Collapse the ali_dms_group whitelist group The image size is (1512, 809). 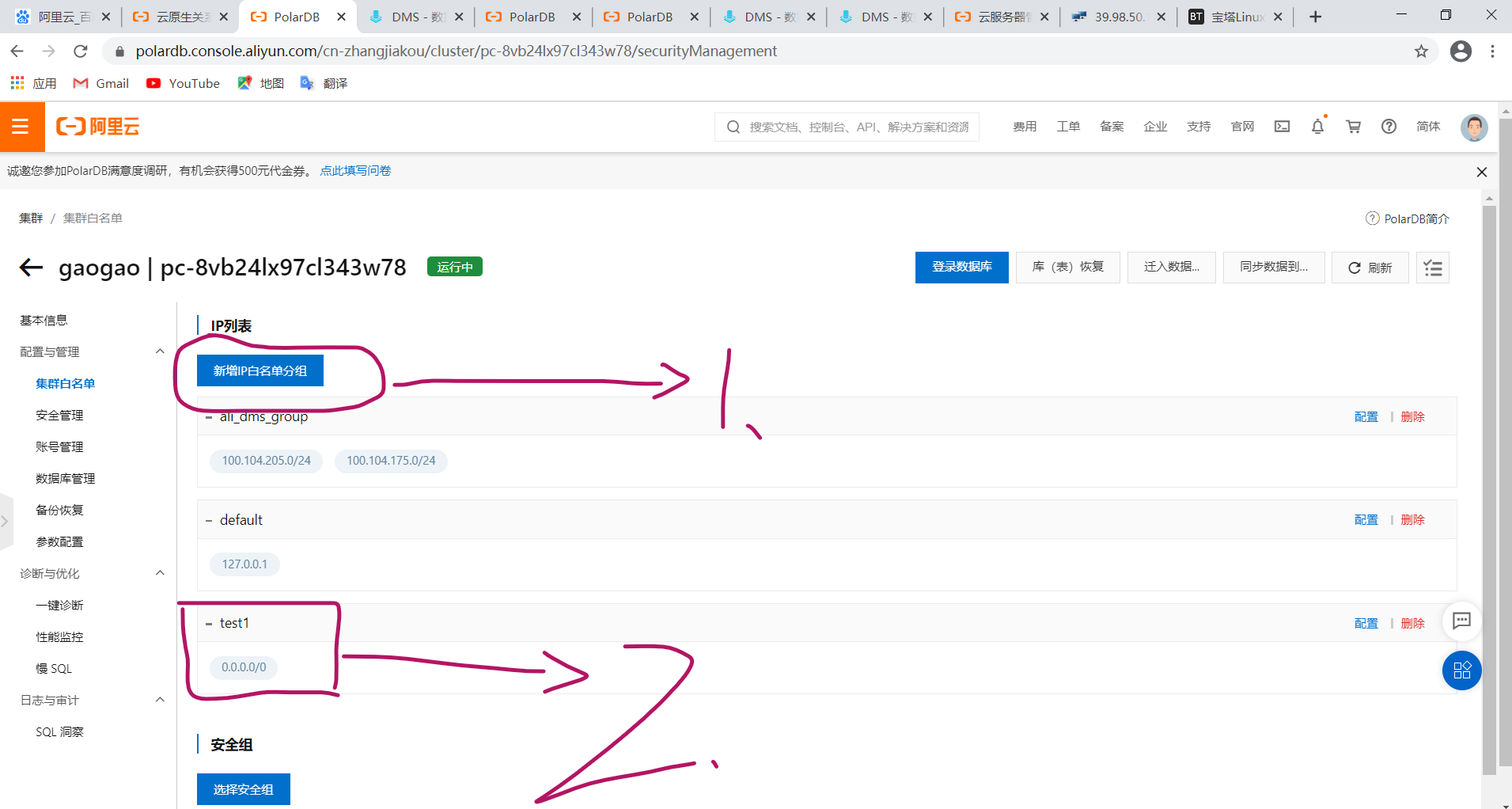[209, 417]
